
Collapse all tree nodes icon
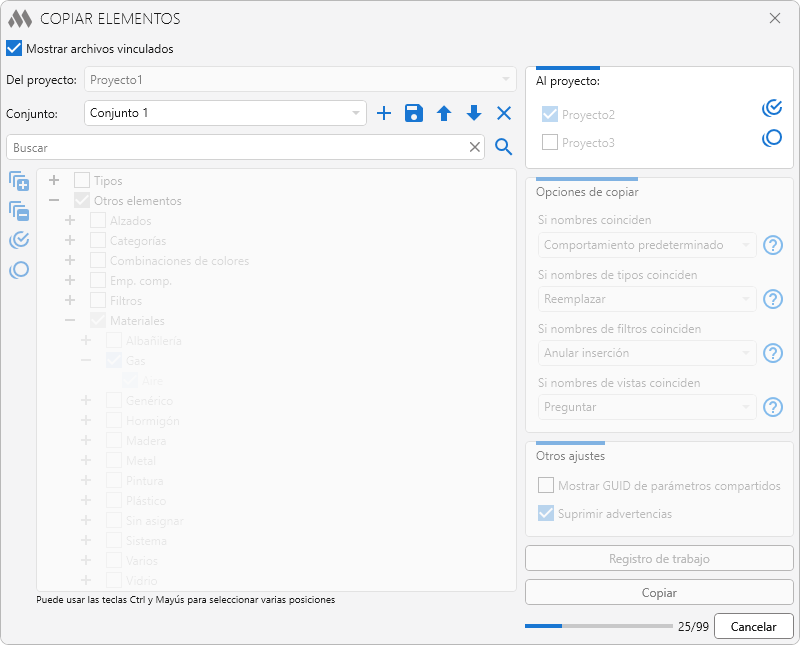coord(19,211)
